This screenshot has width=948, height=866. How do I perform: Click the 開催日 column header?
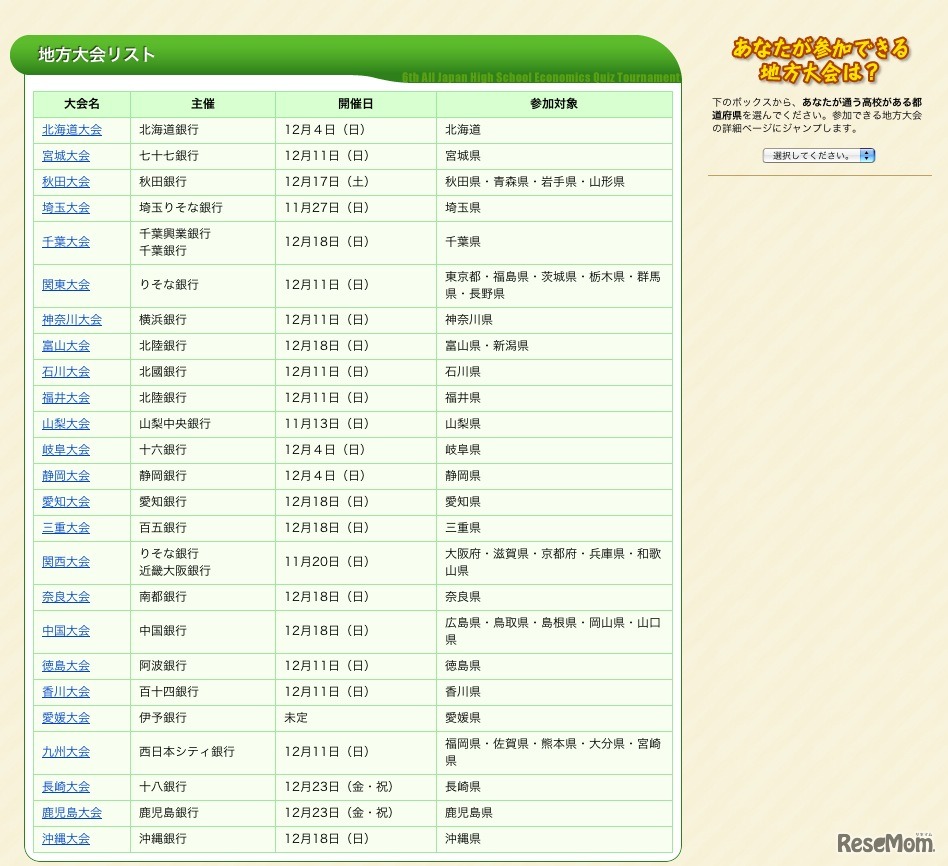click(356, 104)
